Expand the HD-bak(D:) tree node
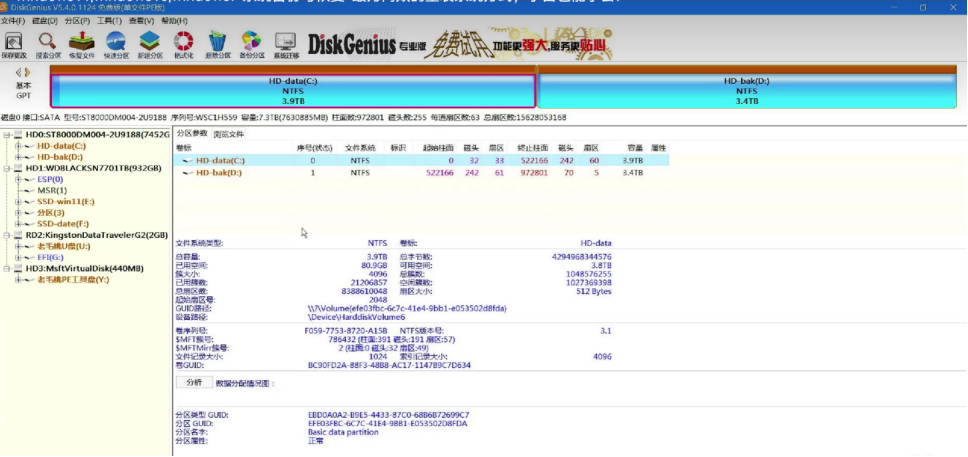Screen dimensions: 968x457 (x=18, y=157)
